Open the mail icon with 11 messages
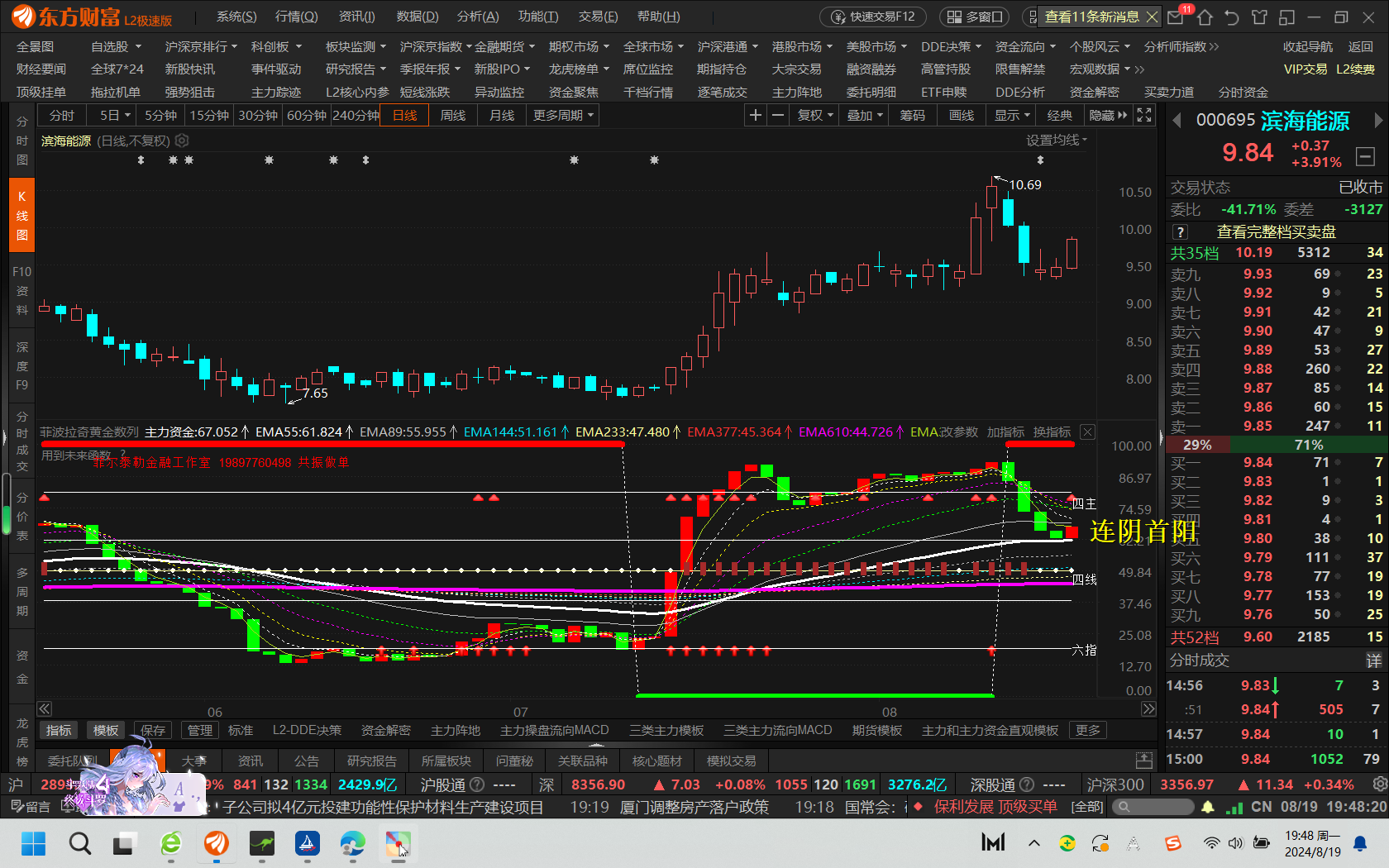1389x868 pixels. pyautogui.click(x=1177, y=17)
